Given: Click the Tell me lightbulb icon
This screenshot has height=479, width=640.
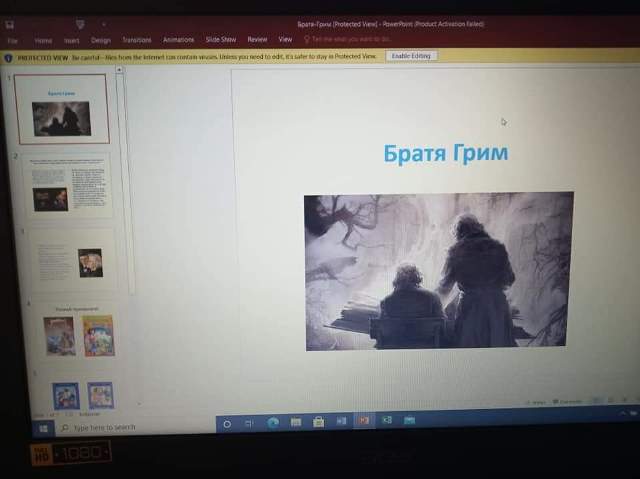Looking at the screenshot, I should pyautogui.click(x=307, y=39).
